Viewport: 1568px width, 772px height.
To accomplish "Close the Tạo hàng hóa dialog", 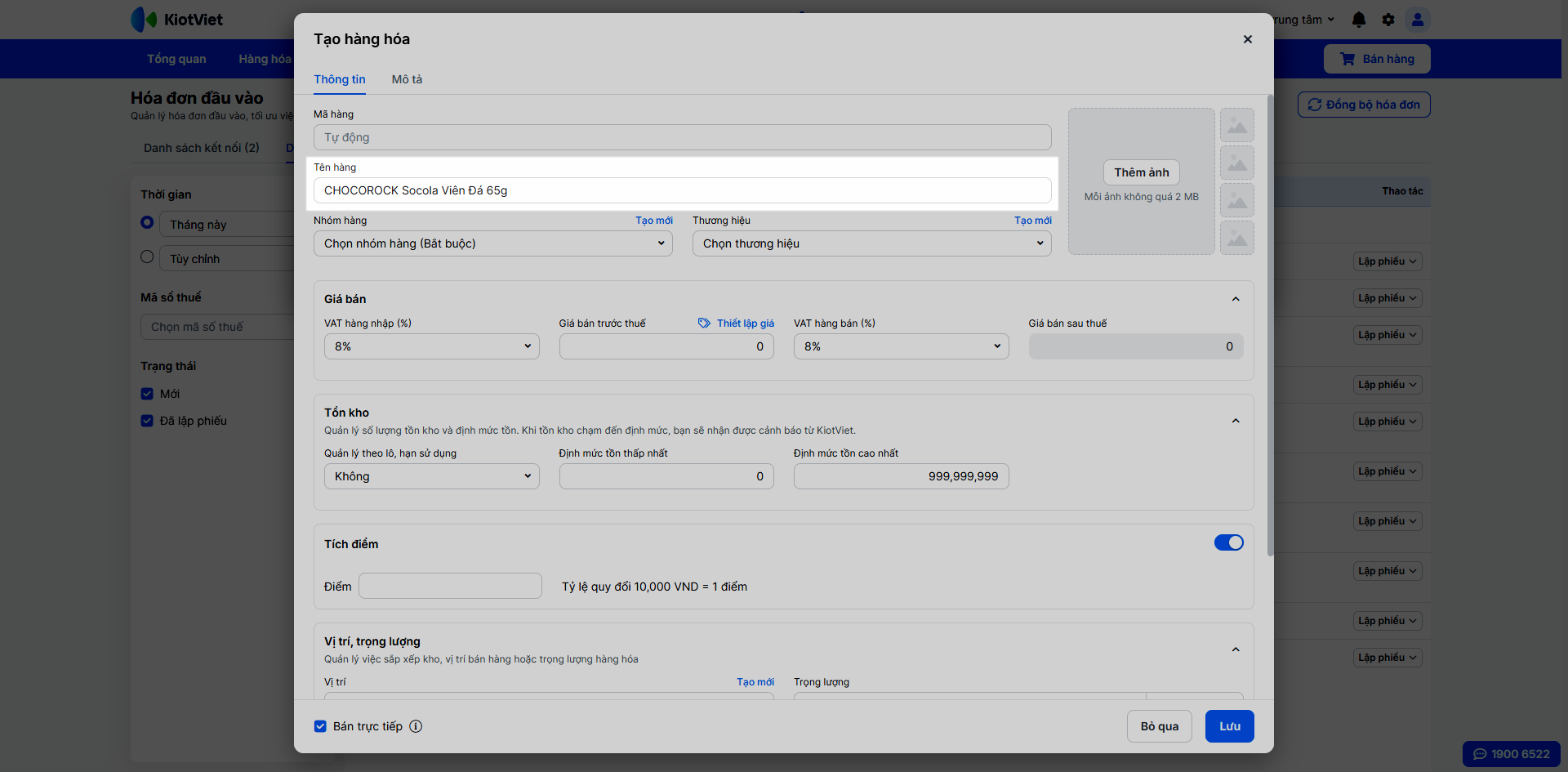I will point(1247,39).
